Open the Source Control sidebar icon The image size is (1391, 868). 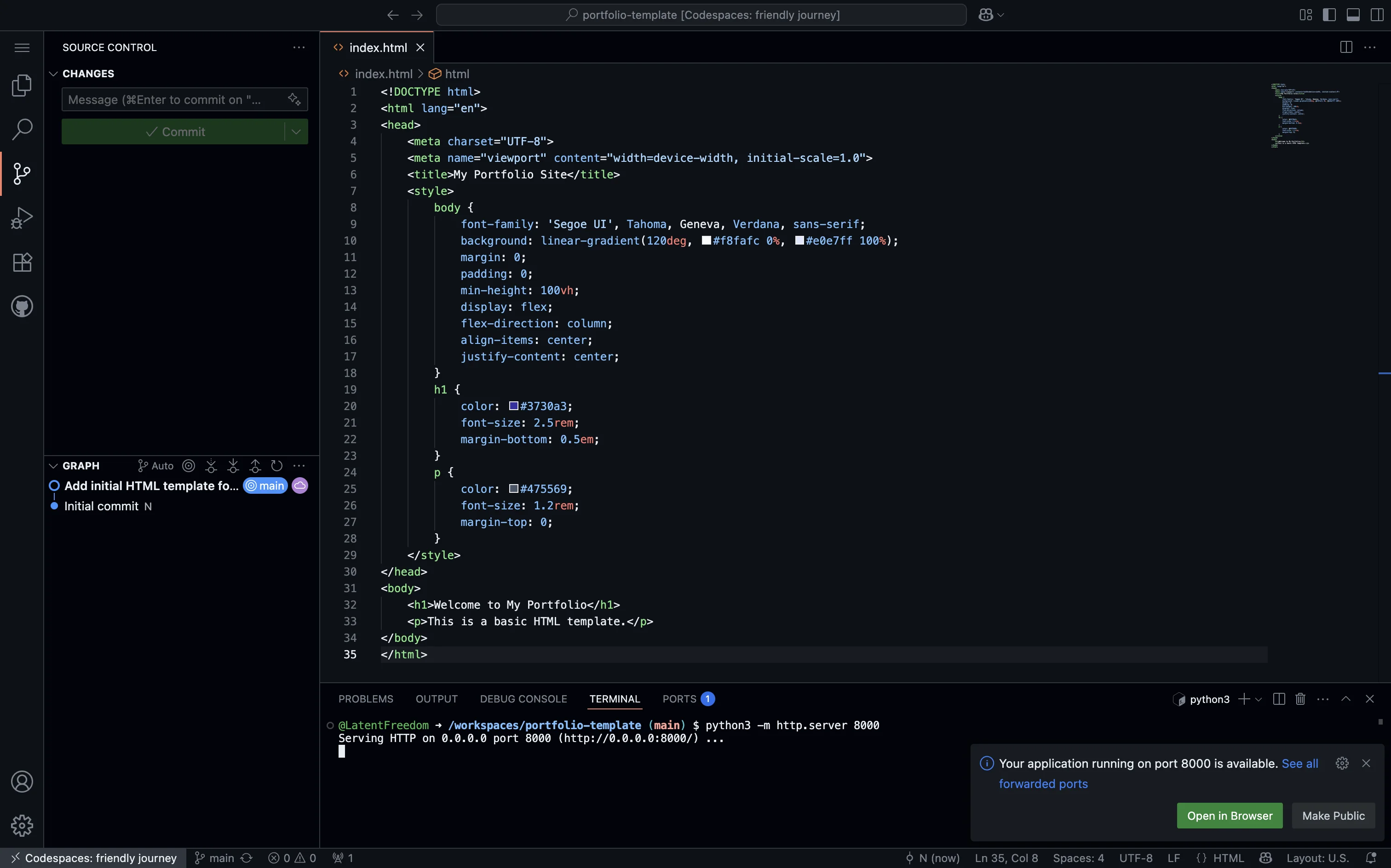(22, 173)
